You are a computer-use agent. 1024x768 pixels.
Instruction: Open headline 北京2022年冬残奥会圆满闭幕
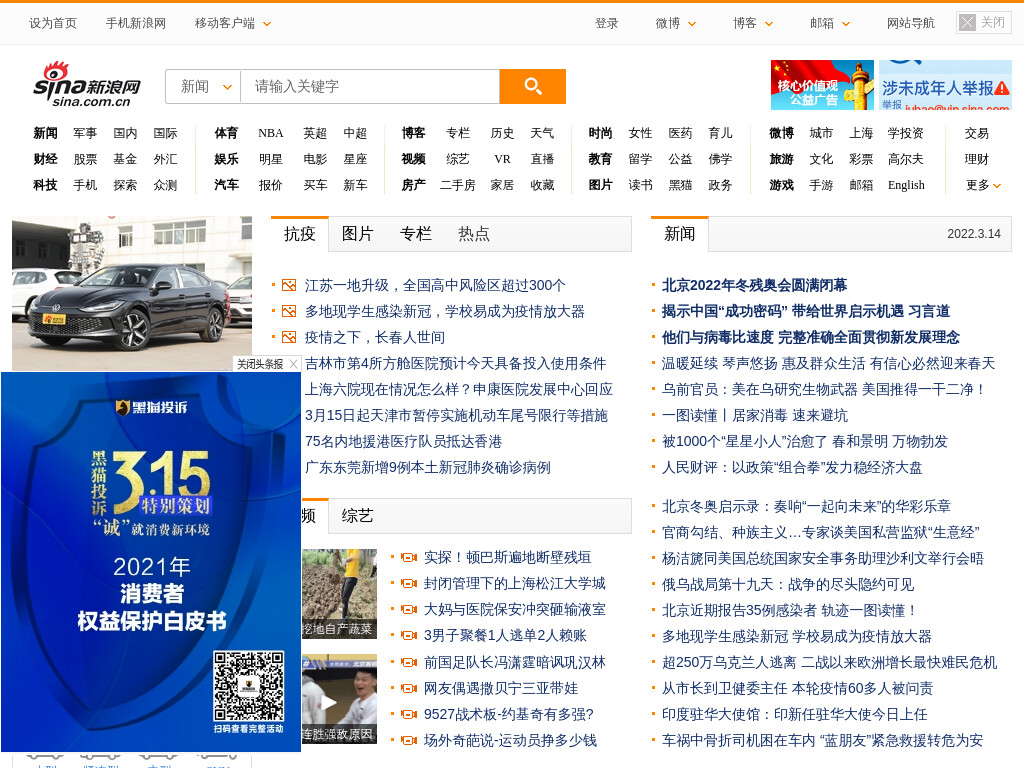pos(754,285)
